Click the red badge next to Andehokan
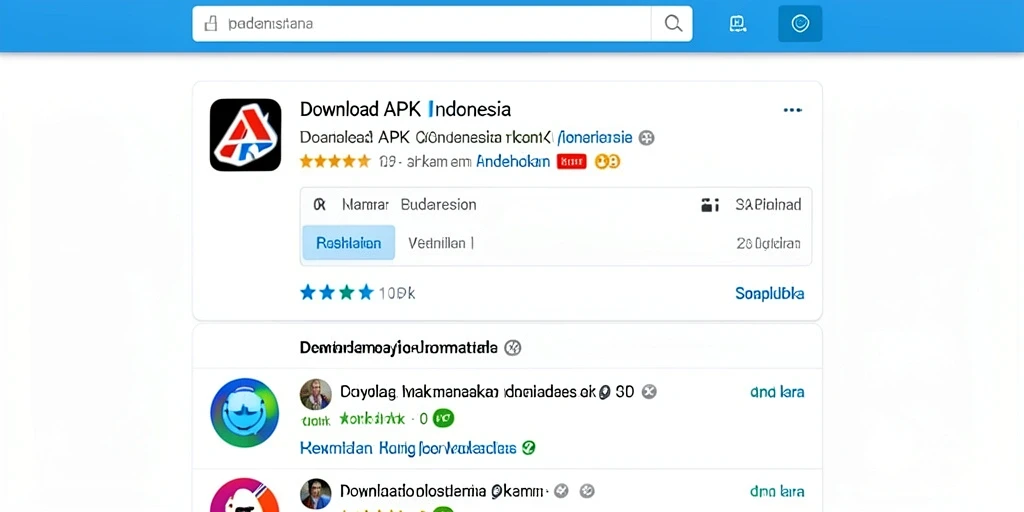This screenshot has height=512, width=1024. 571,161
